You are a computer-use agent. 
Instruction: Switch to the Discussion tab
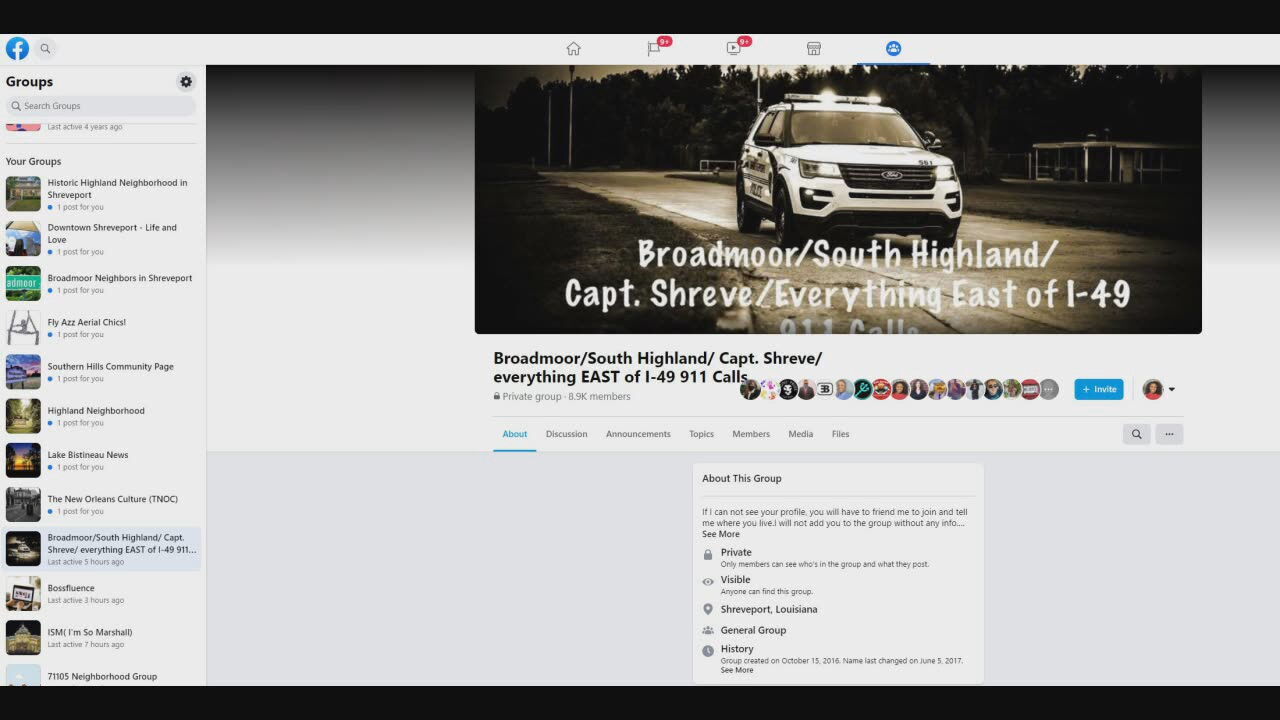click(567, 434)
